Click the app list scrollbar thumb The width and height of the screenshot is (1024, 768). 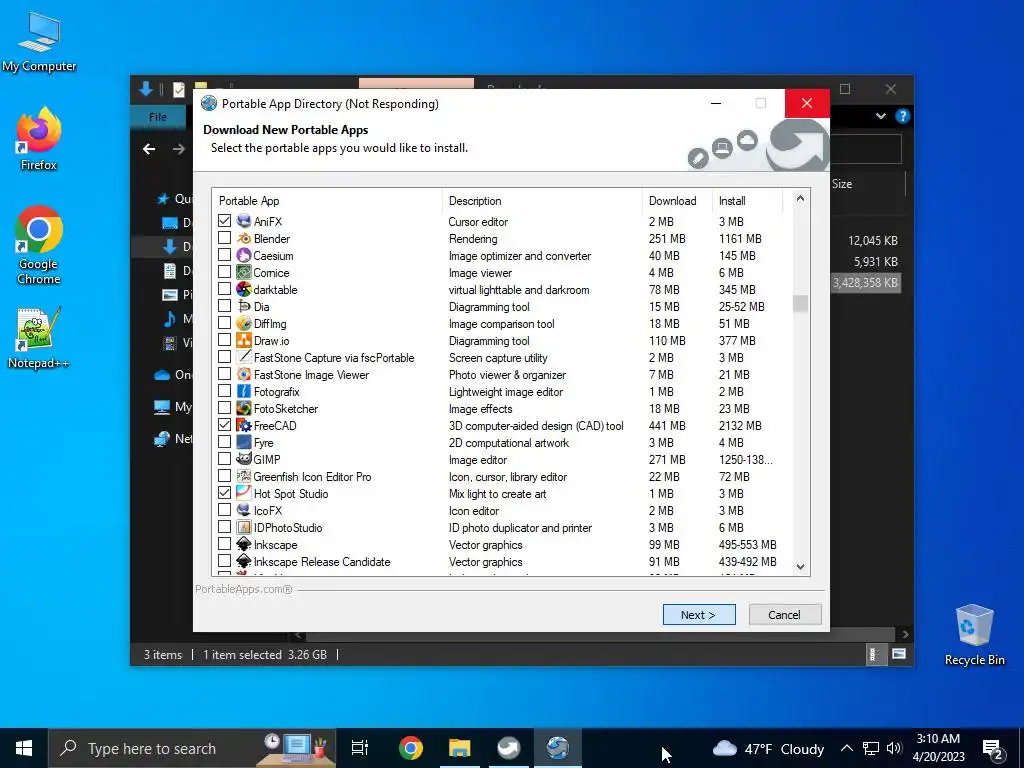(x=801, y=304)
